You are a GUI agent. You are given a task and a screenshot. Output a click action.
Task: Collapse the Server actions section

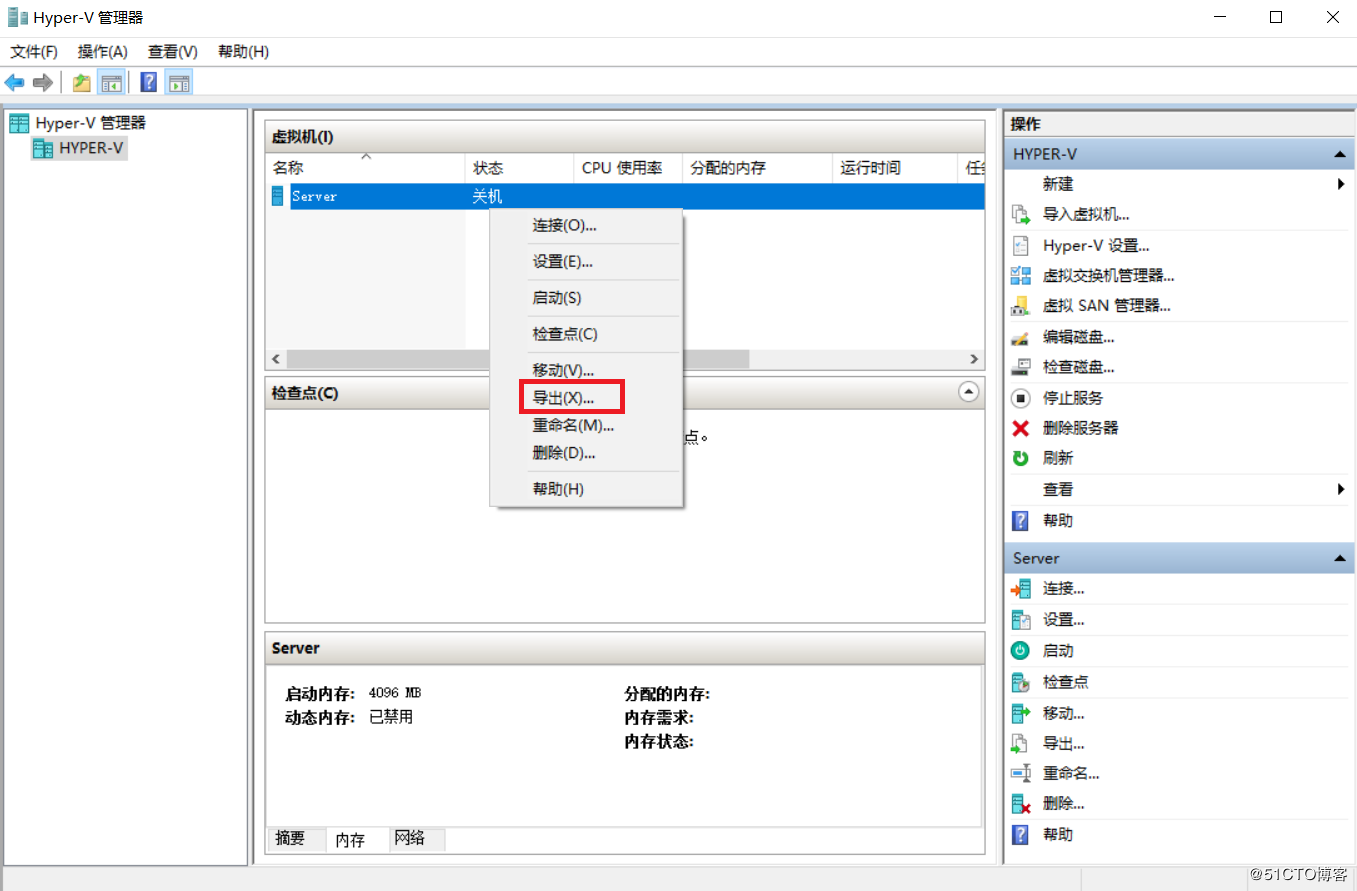pos(1340,557)
